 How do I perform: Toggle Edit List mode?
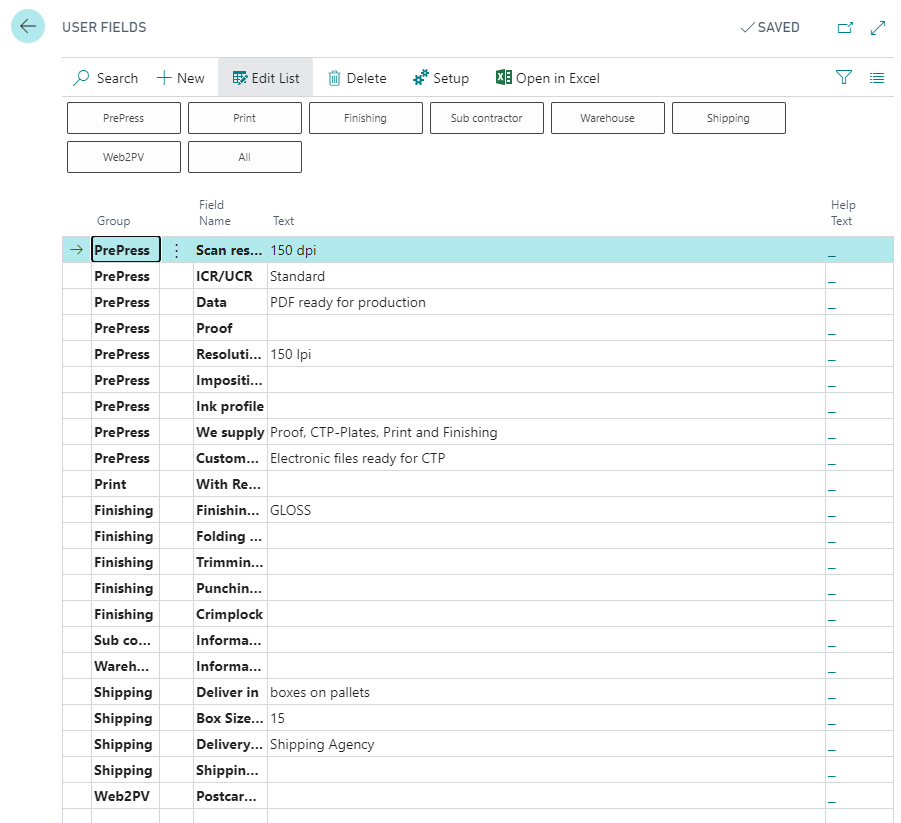point(265,78)
